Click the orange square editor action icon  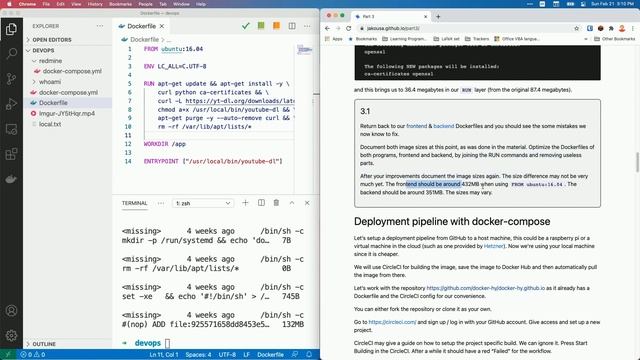pyautogui.click(x=276, y=26)
